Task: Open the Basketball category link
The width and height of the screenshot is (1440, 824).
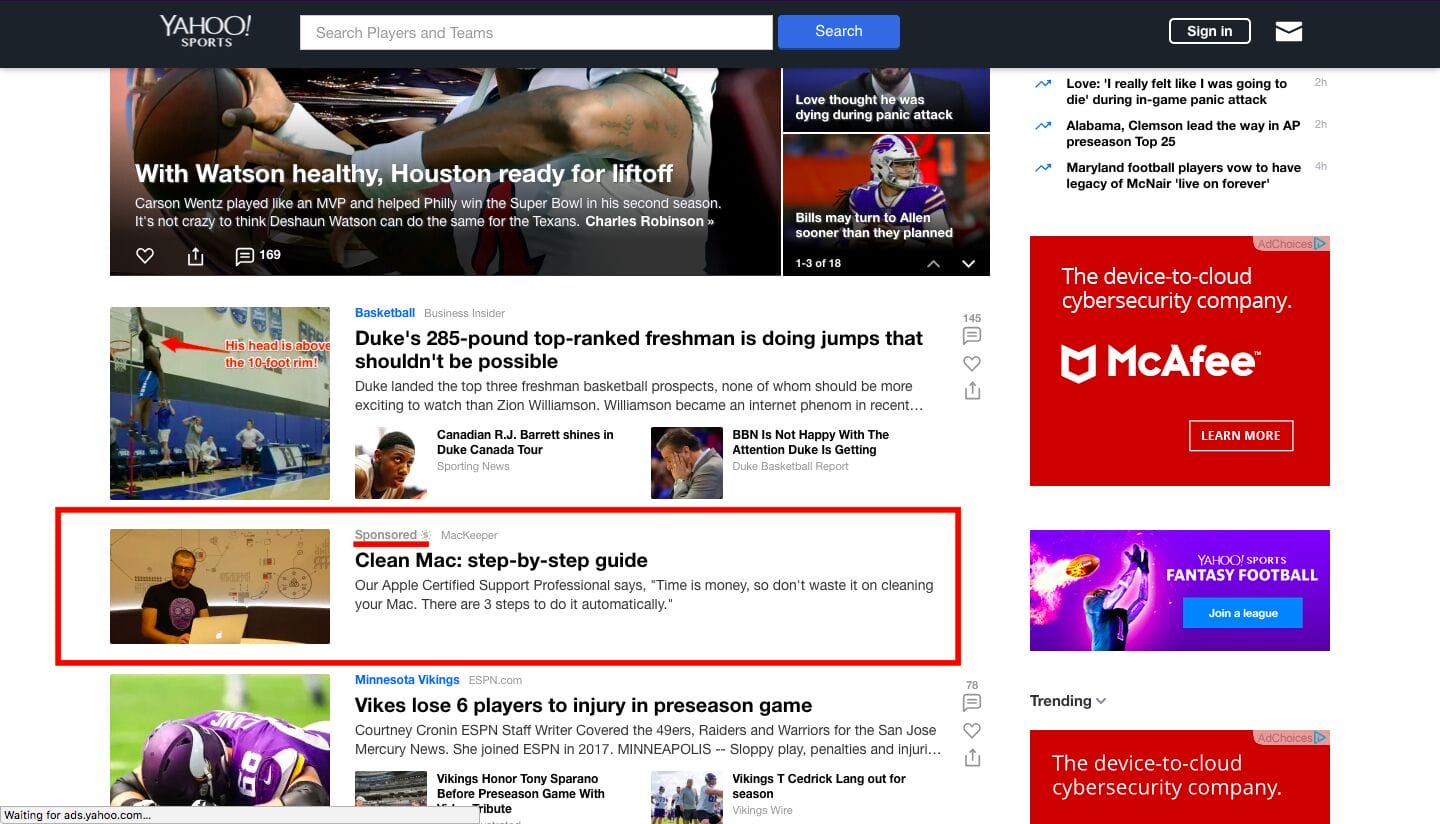Action: [384, 313]
